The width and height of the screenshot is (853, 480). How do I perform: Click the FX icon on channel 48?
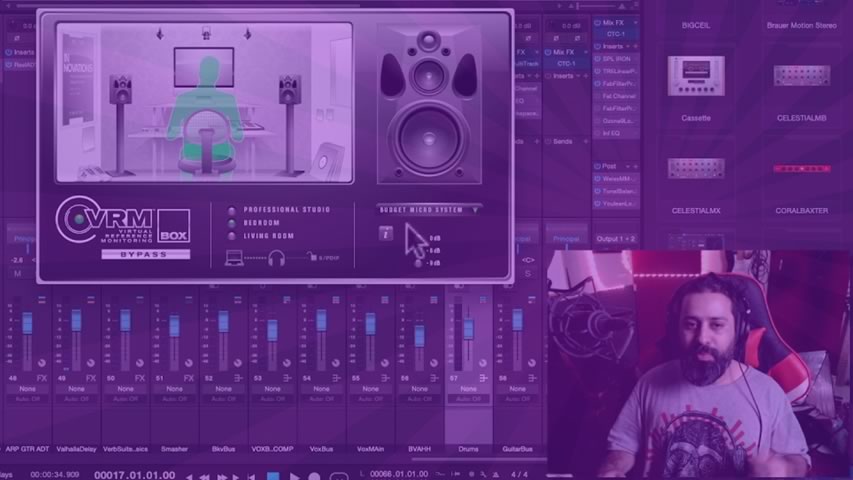pyautogui.click(x=41, y=378)
